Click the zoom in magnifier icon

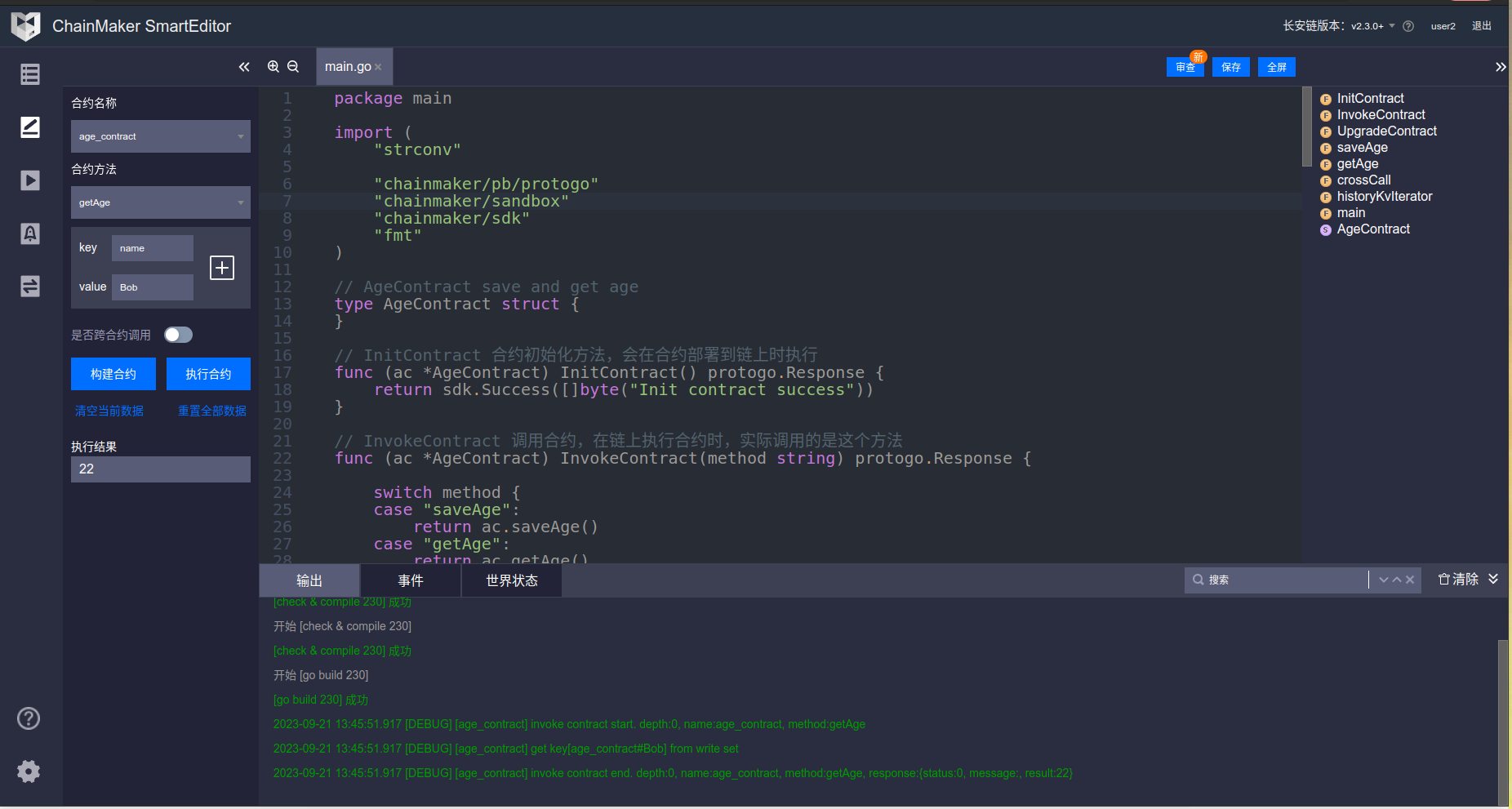[273, 67]
